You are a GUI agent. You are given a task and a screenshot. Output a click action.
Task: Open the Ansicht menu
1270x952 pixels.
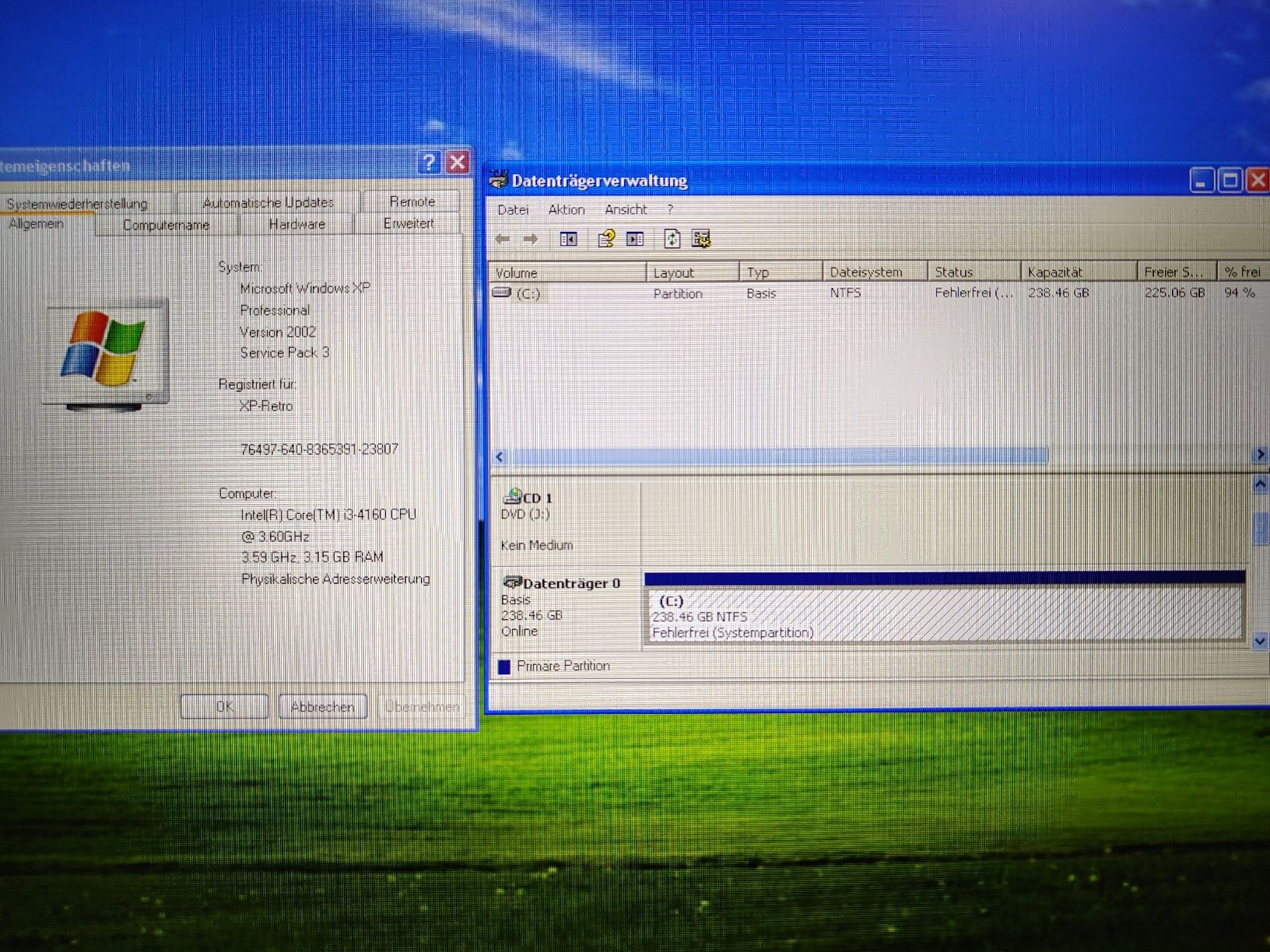pos(626,210)
